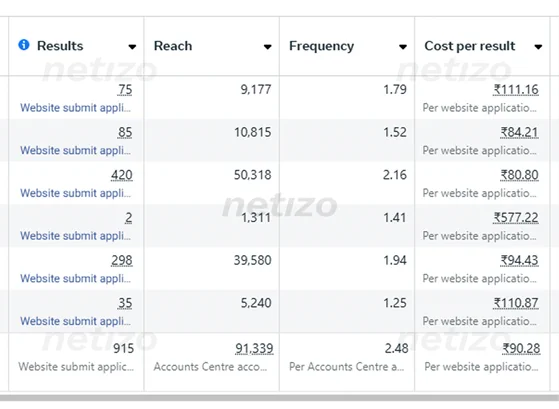This screenshot has width=559, height=409.
Task: Open the Frequency column dropdown arrow
Action: coord(403,47)
